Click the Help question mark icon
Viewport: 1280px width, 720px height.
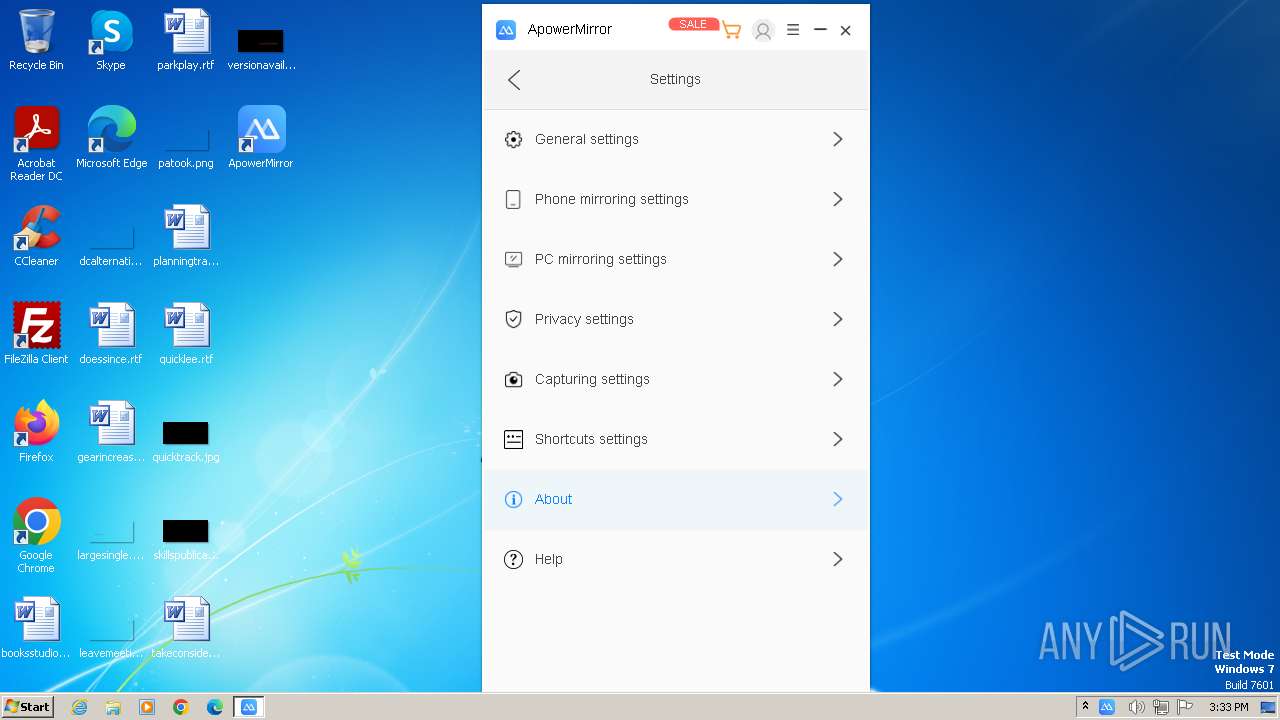tap(513, 560)
